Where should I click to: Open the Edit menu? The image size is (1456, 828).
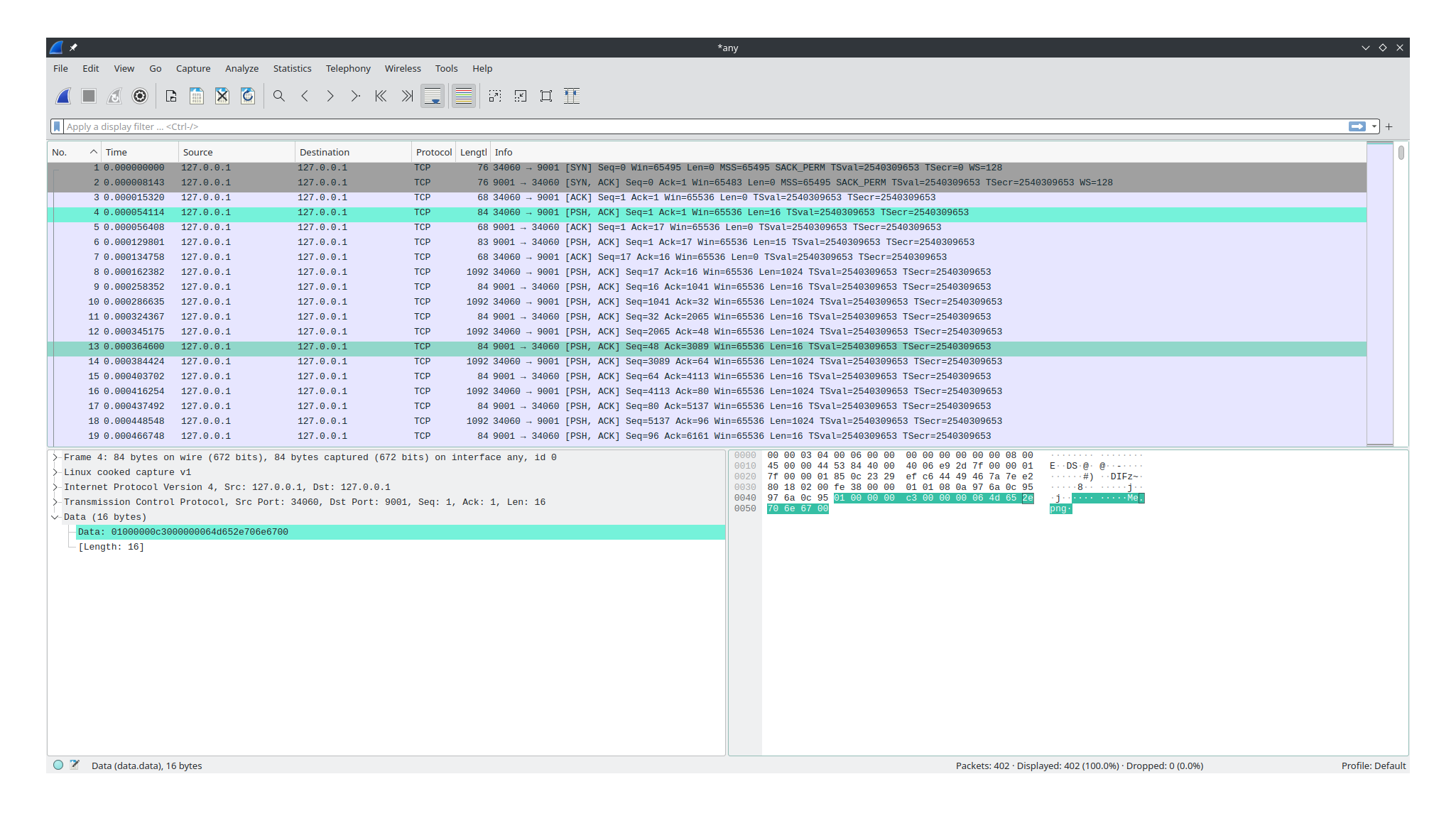point(90,68)
